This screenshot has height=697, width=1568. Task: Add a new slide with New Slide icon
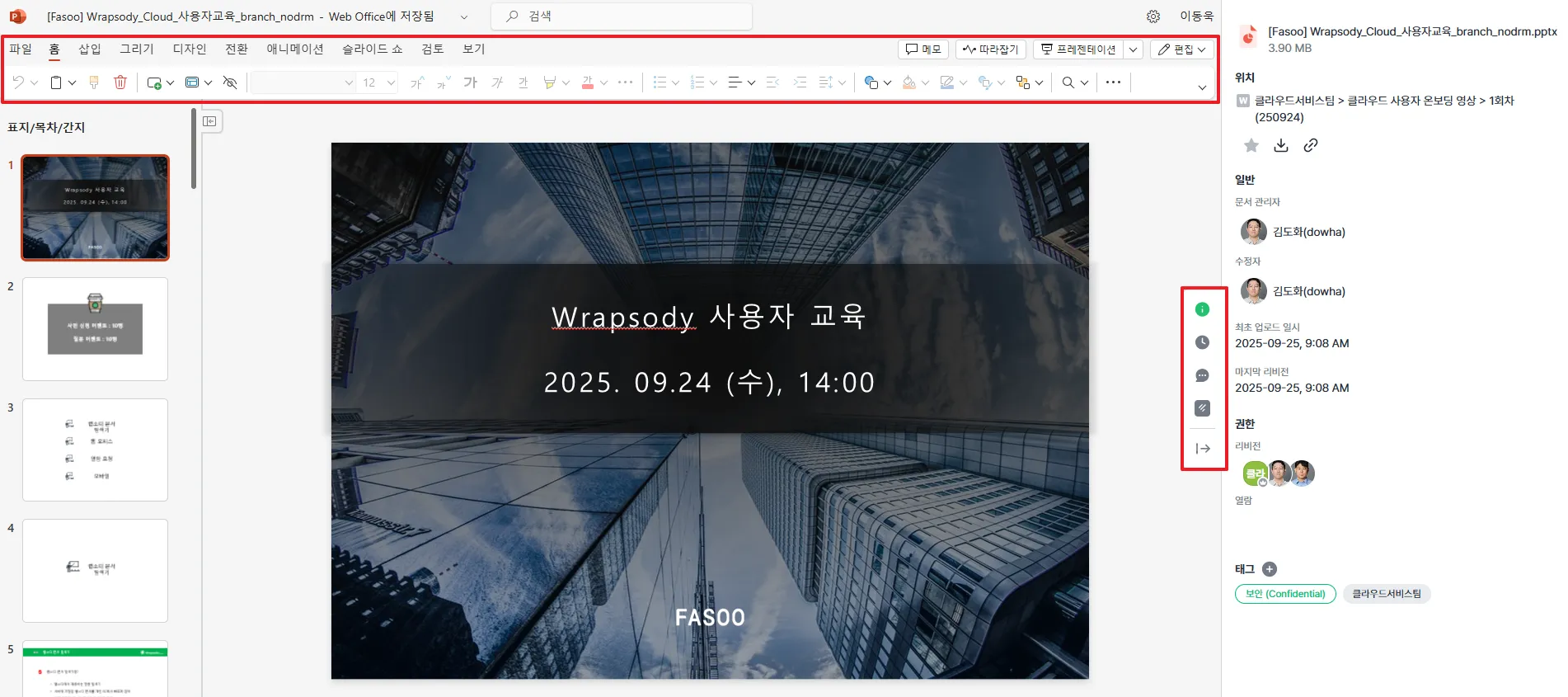[x=154, y=82]
